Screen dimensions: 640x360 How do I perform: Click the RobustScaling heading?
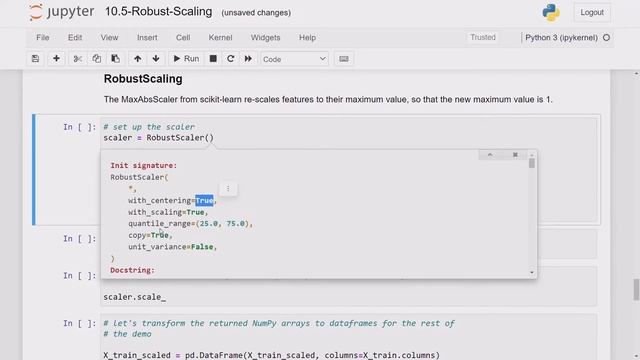[143, 79]
